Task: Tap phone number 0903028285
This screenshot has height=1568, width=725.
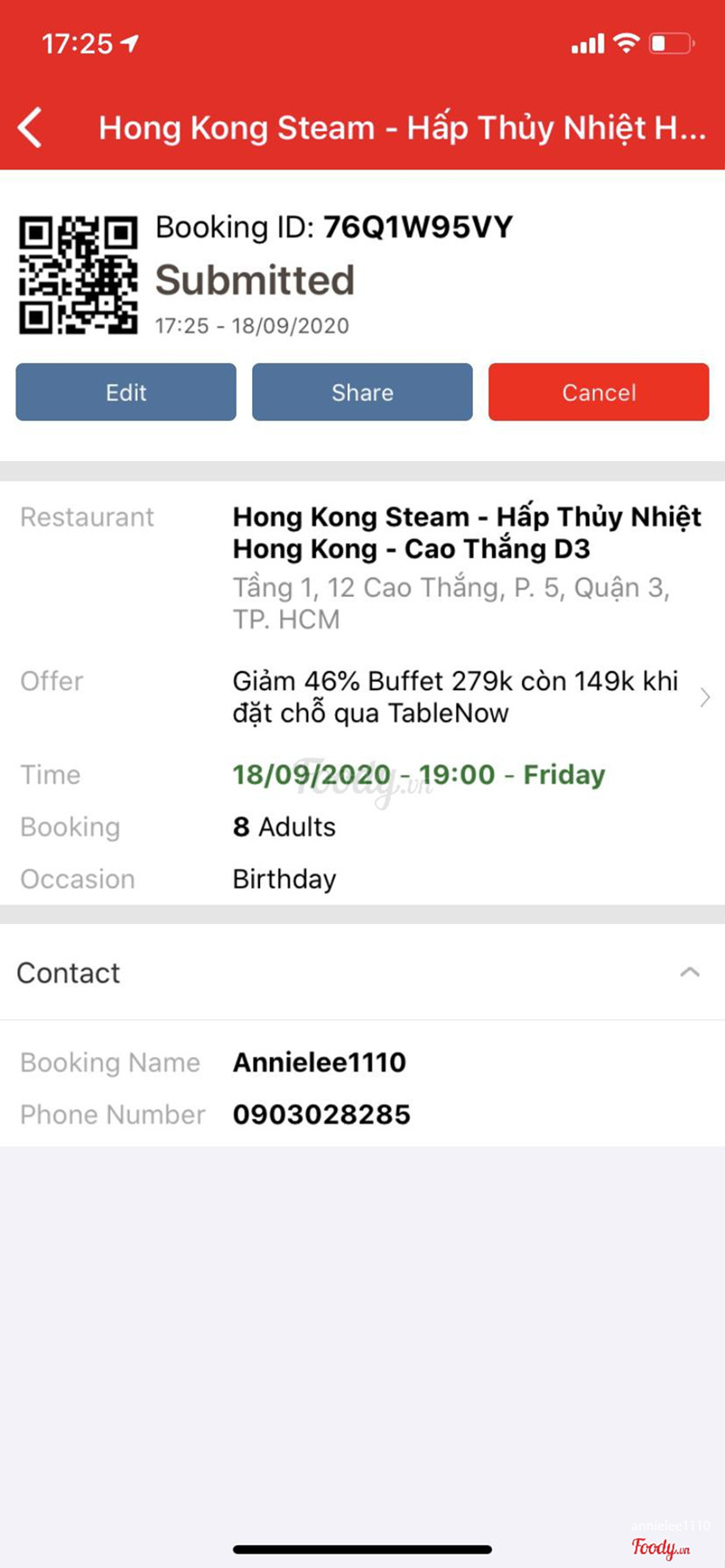Action: [x=322, y=1114]
